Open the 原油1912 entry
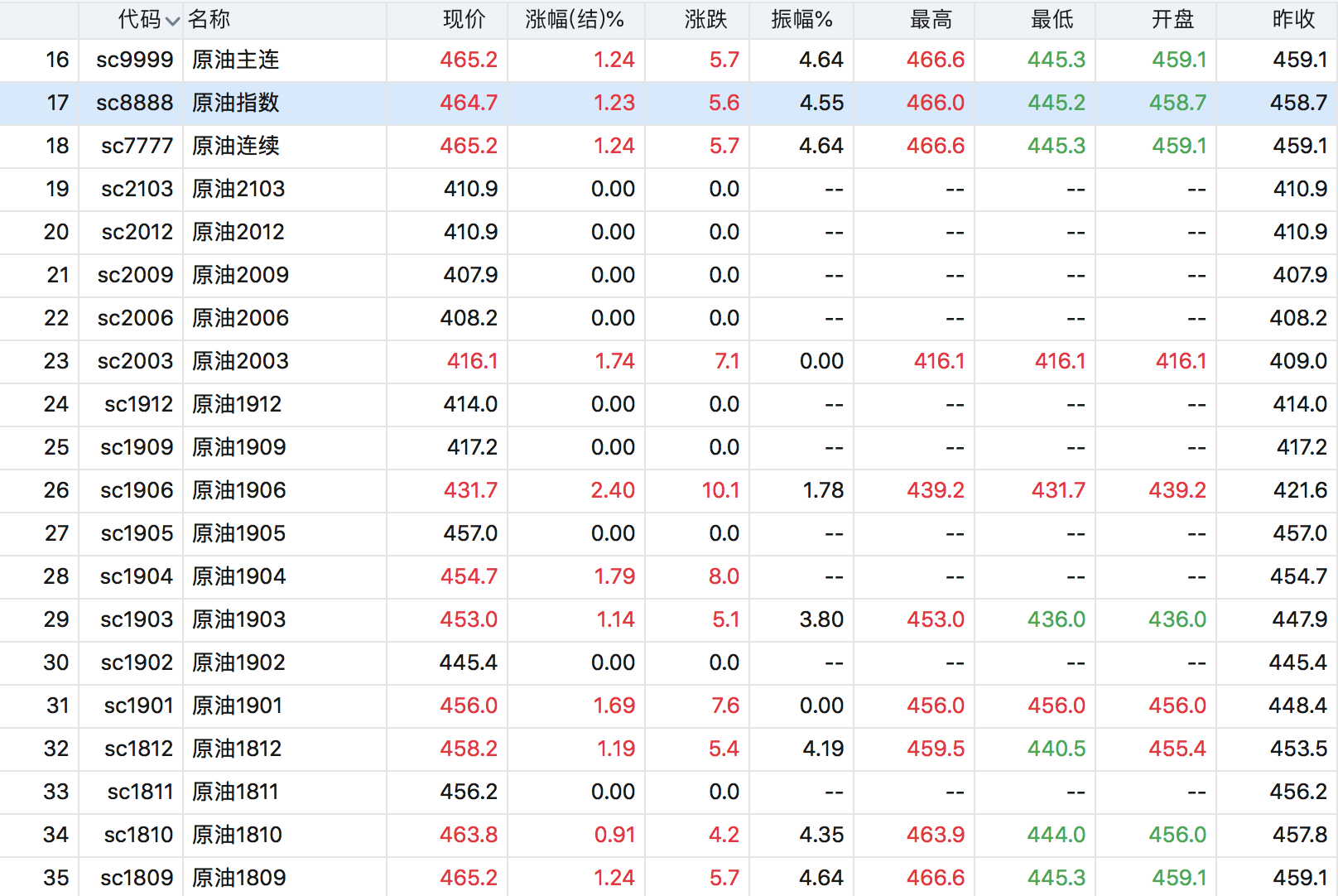The height and width of the screenshot is (896, 1338). tap(237, 404)
